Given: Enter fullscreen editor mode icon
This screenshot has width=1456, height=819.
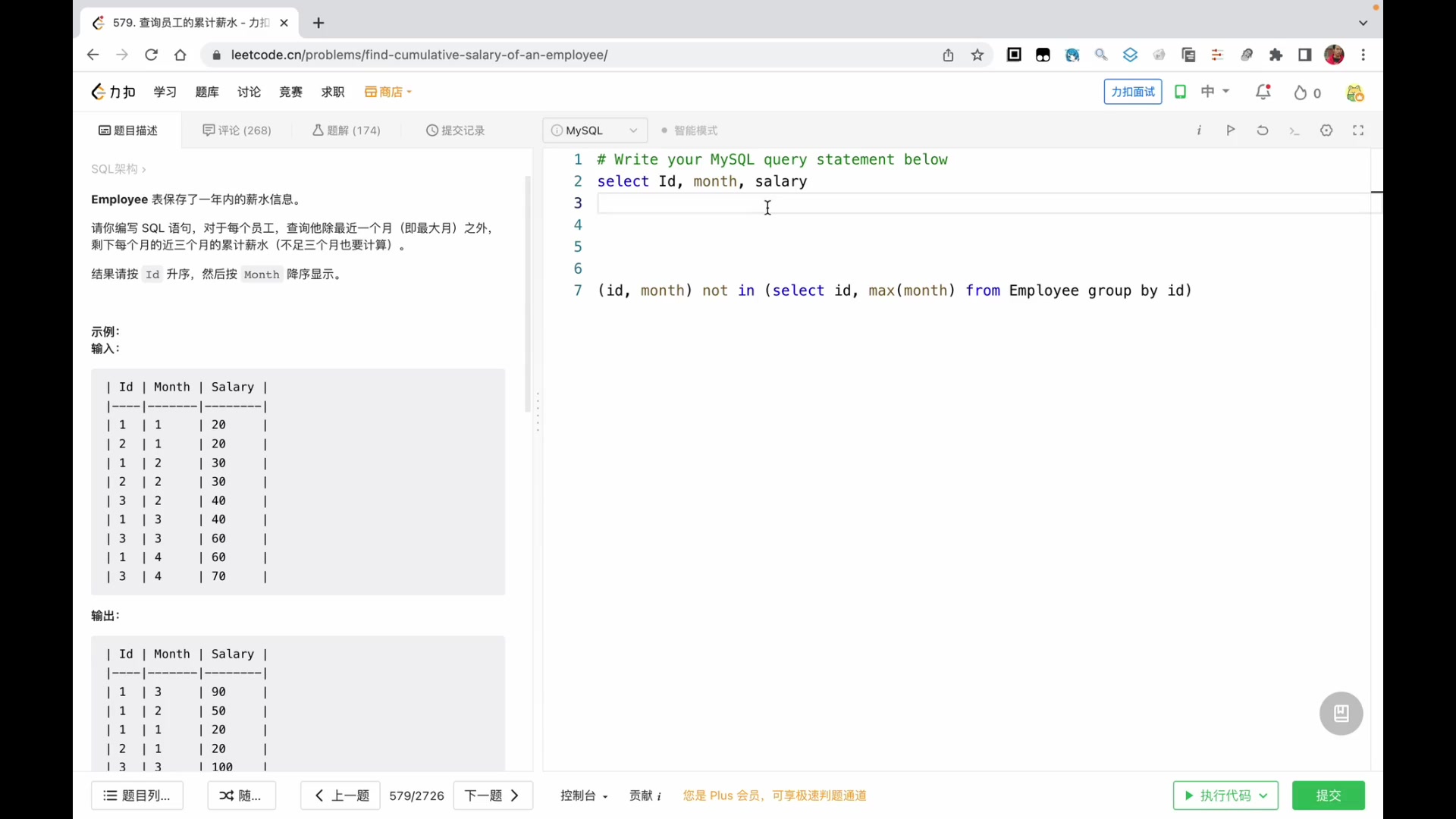Looking at the screenshot, I should pos(1358,130).
